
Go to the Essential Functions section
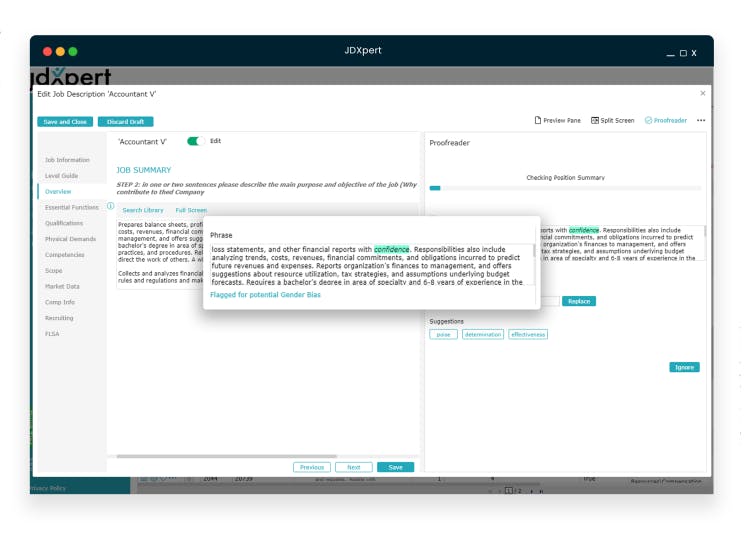click(72, 207)
